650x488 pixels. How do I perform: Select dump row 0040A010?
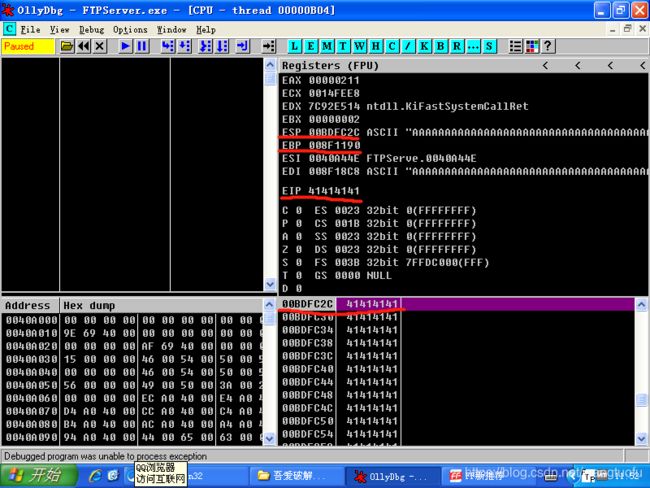[133, 333]
